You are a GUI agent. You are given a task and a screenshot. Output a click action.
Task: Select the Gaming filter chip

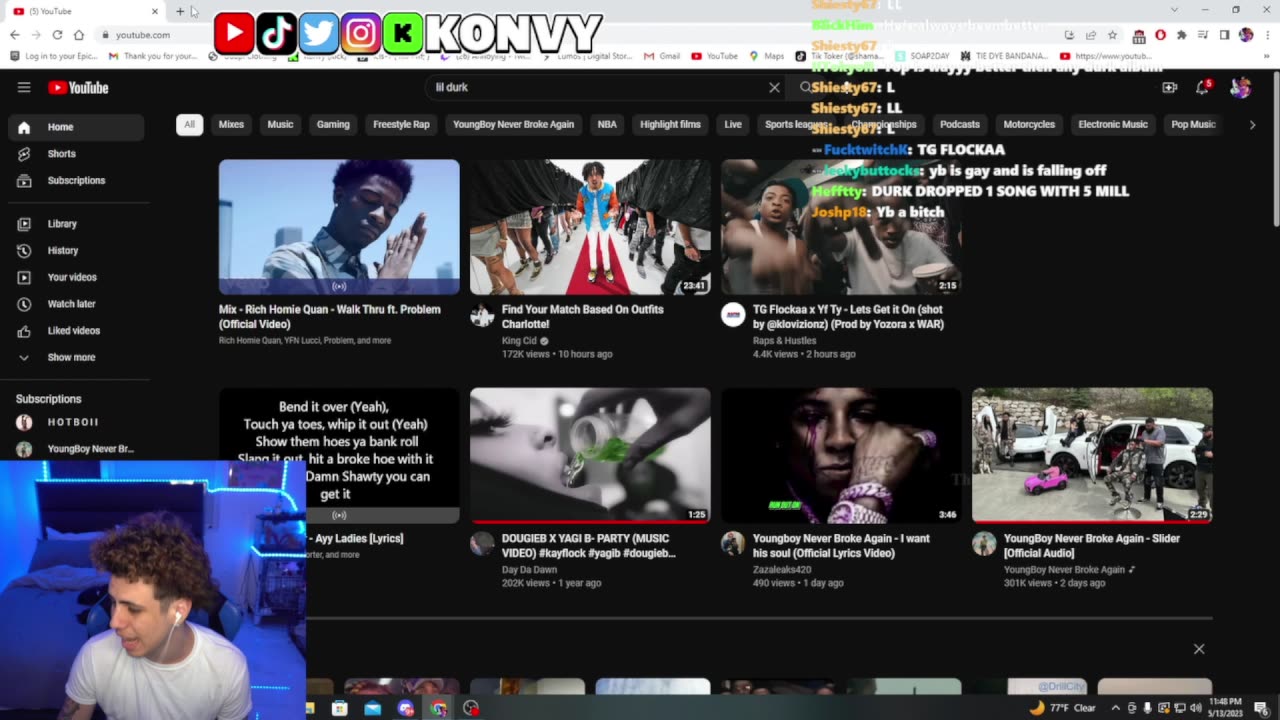point(333,124)
